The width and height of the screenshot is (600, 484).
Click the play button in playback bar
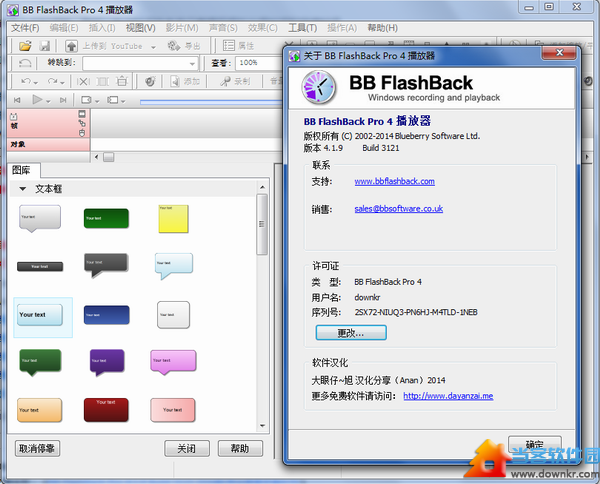point(37,100)
